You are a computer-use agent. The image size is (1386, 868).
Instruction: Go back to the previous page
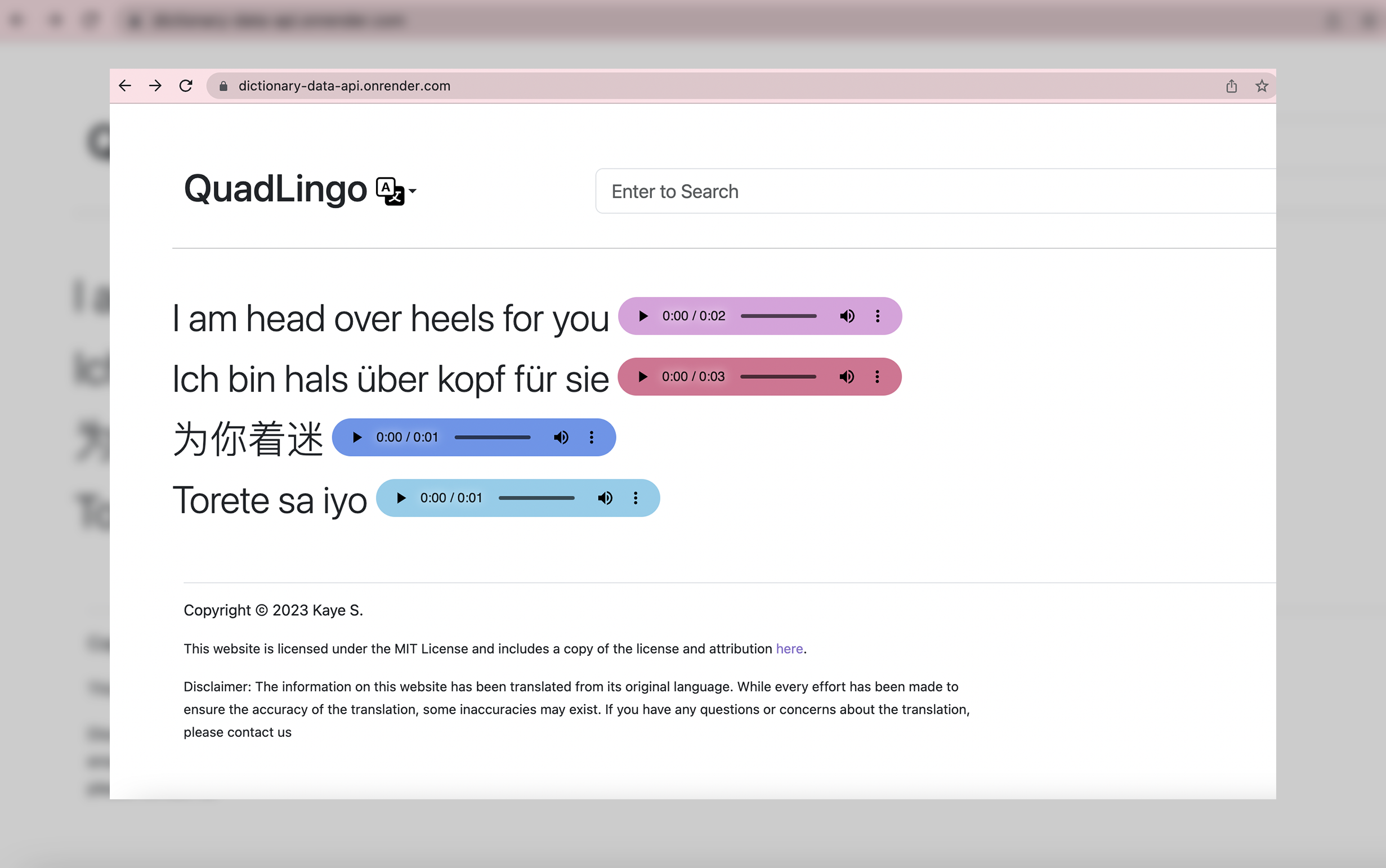pos(124,86)
